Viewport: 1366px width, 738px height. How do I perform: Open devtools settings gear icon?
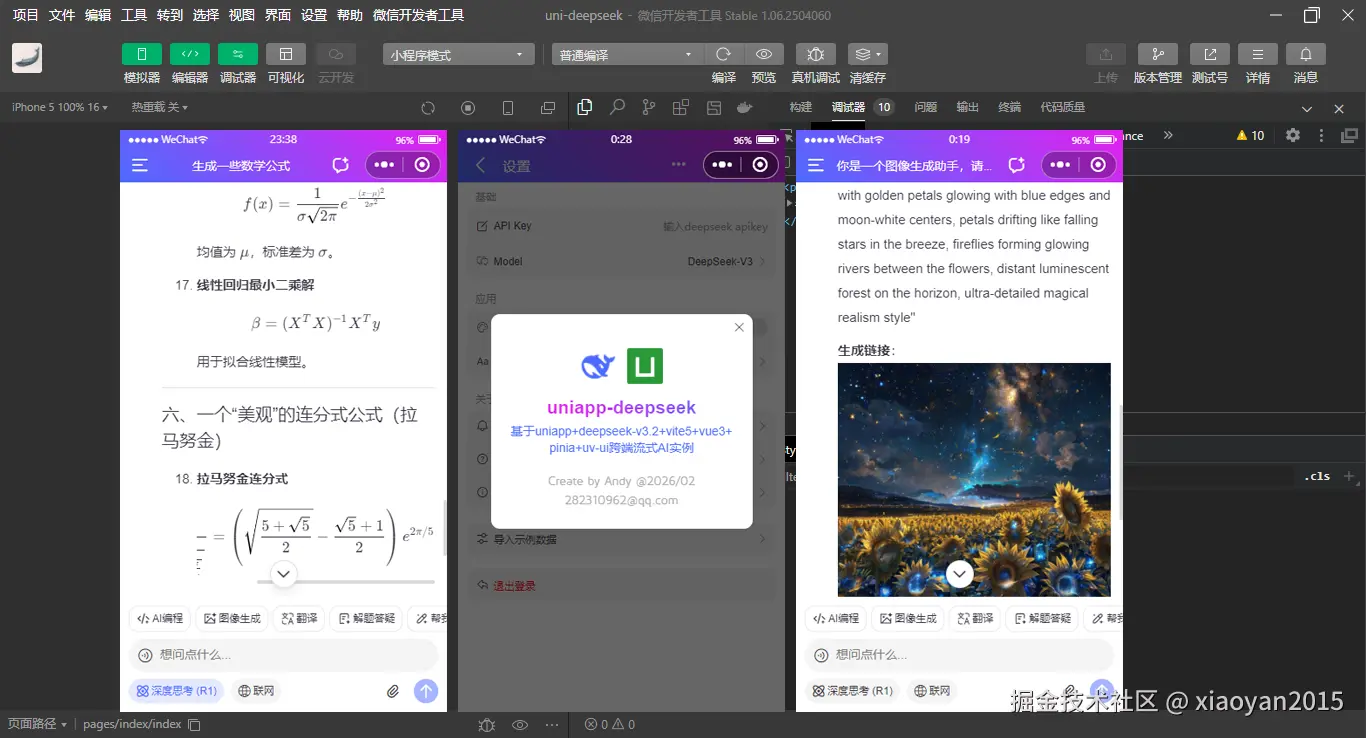coord(1293,135)
